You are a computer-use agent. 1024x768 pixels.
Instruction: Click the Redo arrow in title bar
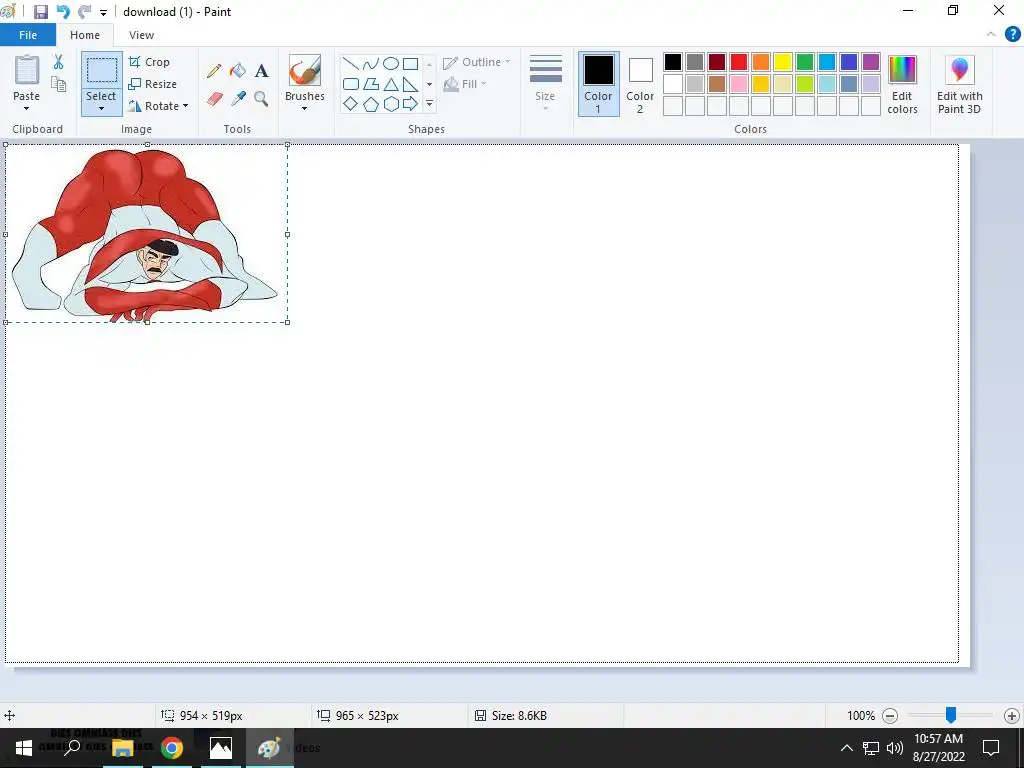tap(84, 12)
